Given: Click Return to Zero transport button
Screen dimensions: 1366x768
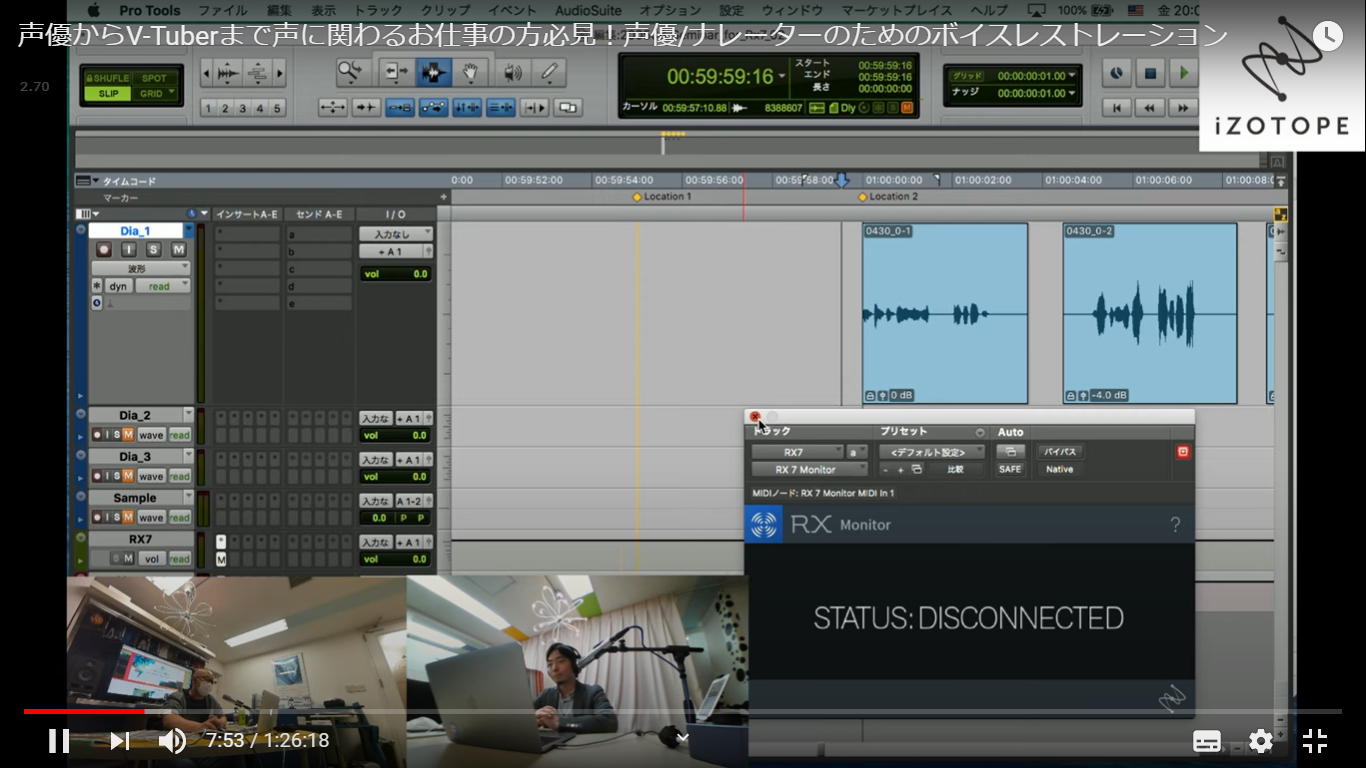Looking at the screenshot, I should click(x=1116, y=108).
